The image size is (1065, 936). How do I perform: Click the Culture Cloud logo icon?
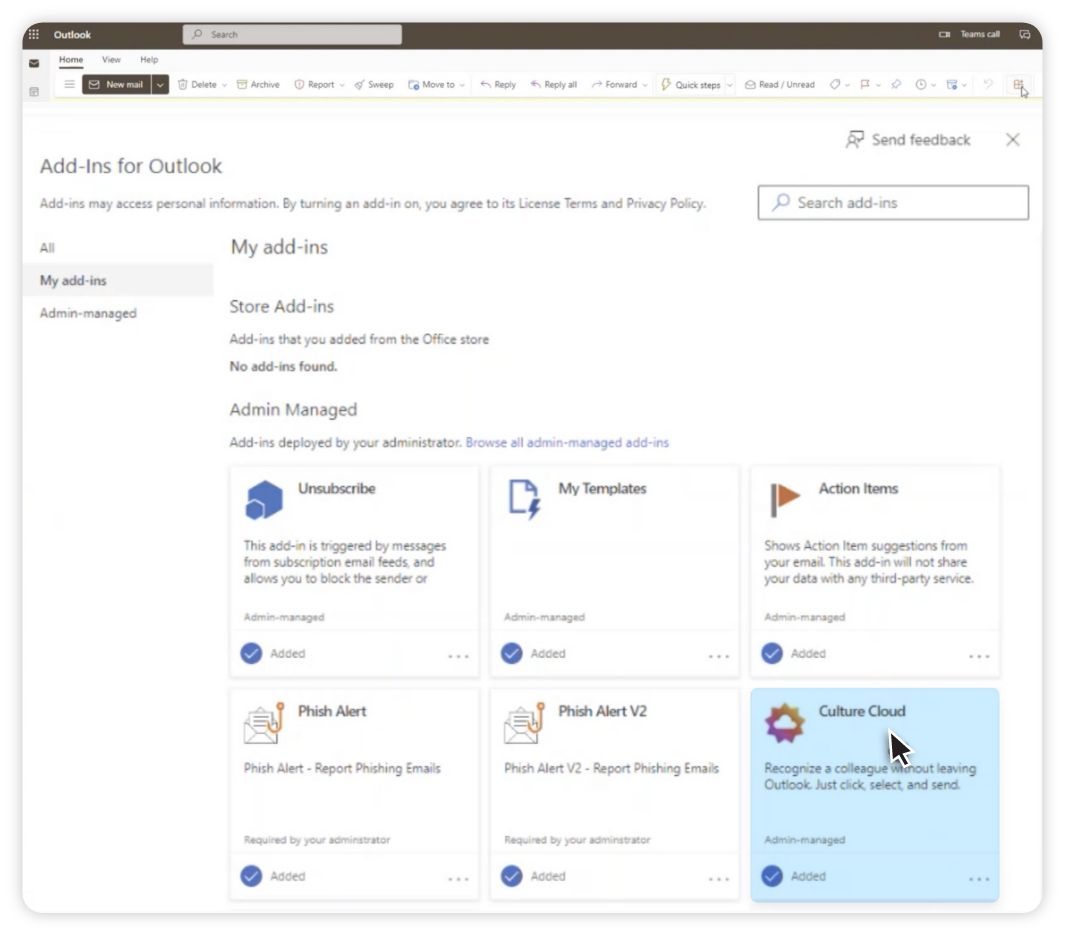click(x=784, y=723)
